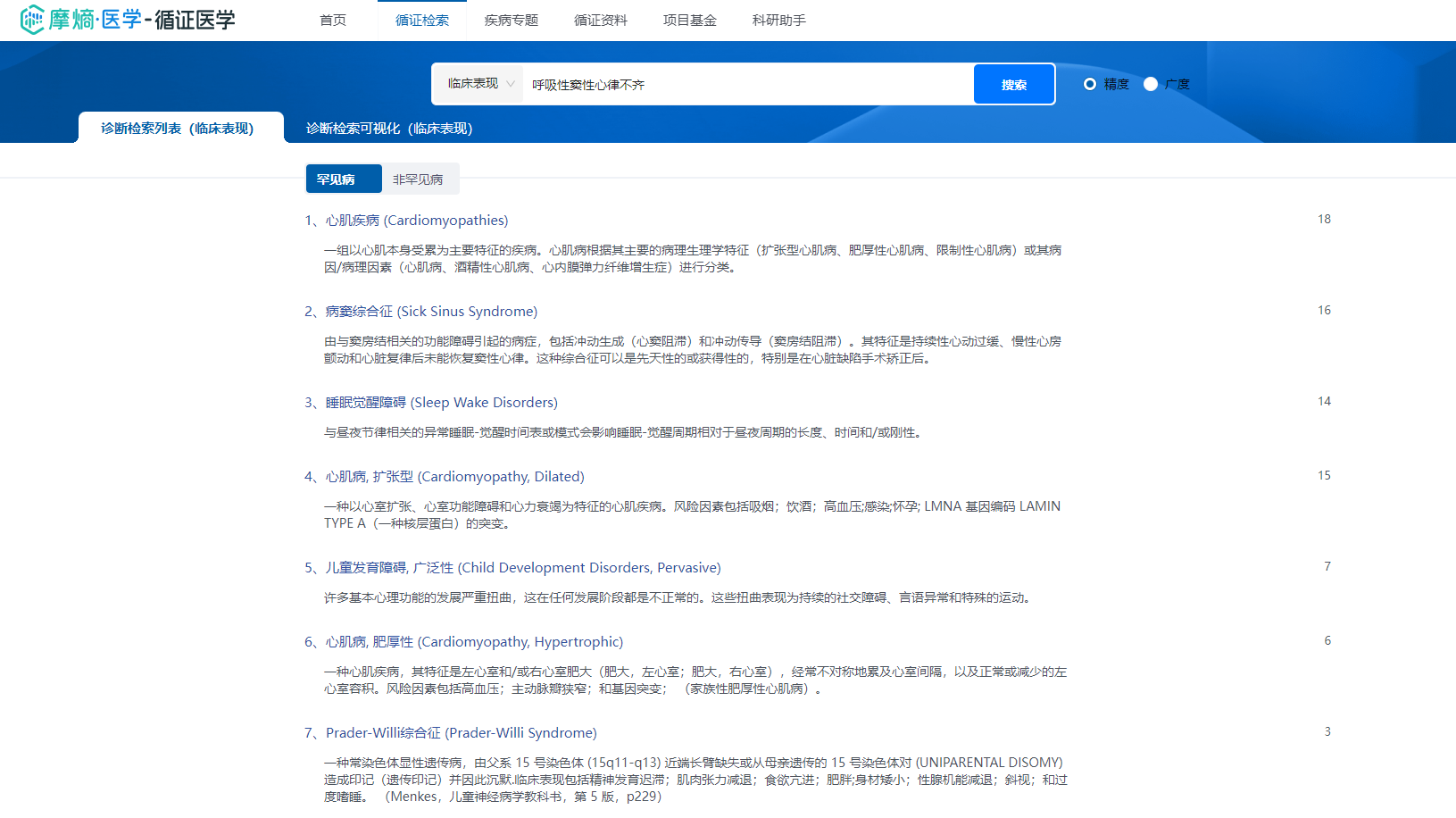Screen dimensions: 1456x818
Task: Open the 疾病专题 navigation item
Action: pyautogui.click(x=512, y=21)
